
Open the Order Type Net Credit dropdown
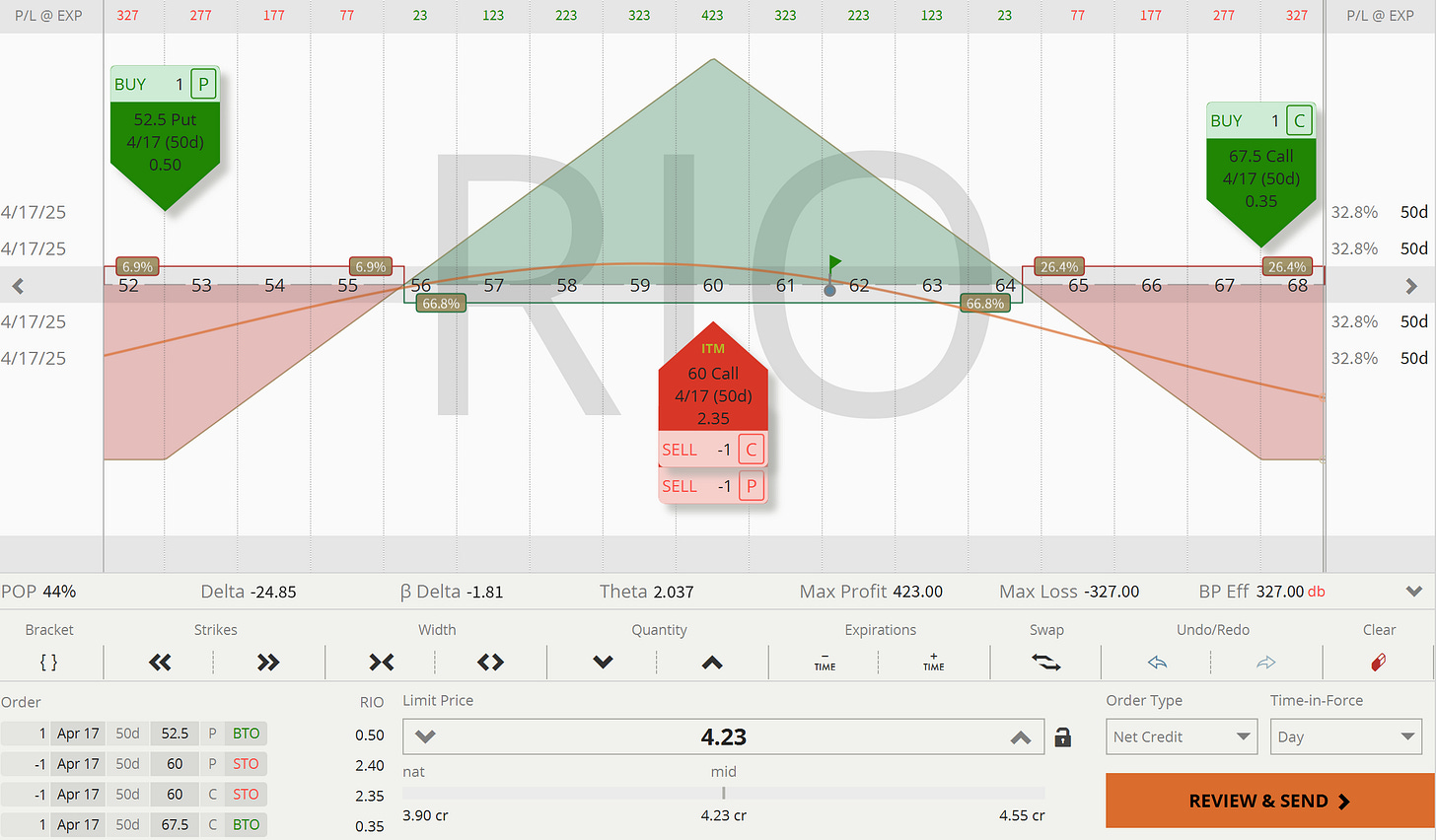[x=1182, y=736]
